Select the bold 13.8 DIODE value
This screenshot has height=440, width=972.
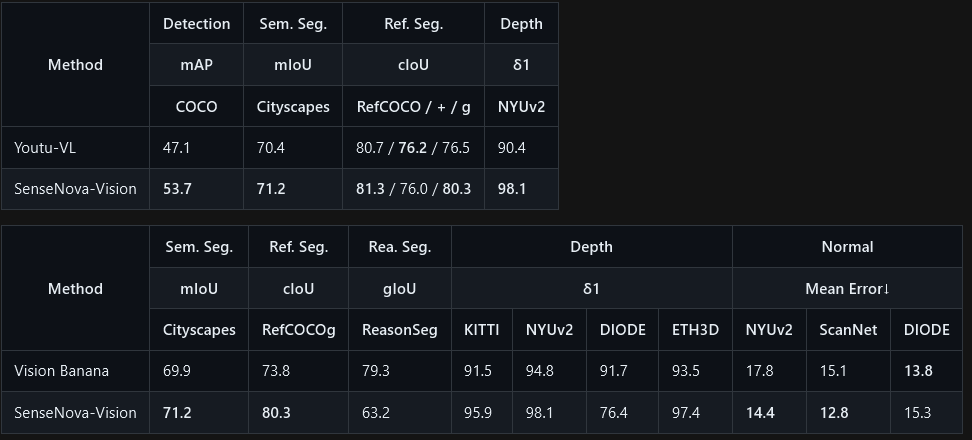coord(918,371)
